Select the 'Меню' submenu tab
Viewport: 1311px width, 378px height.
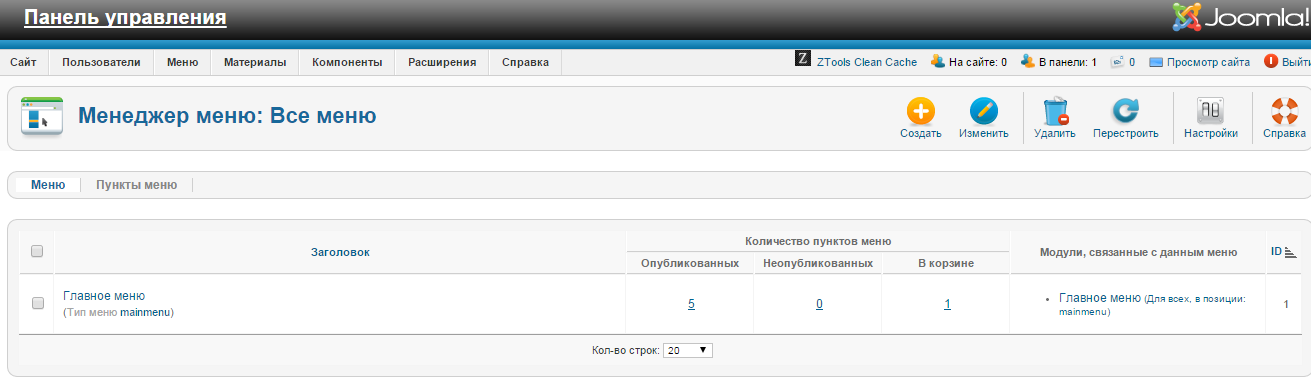pos(48,185)
